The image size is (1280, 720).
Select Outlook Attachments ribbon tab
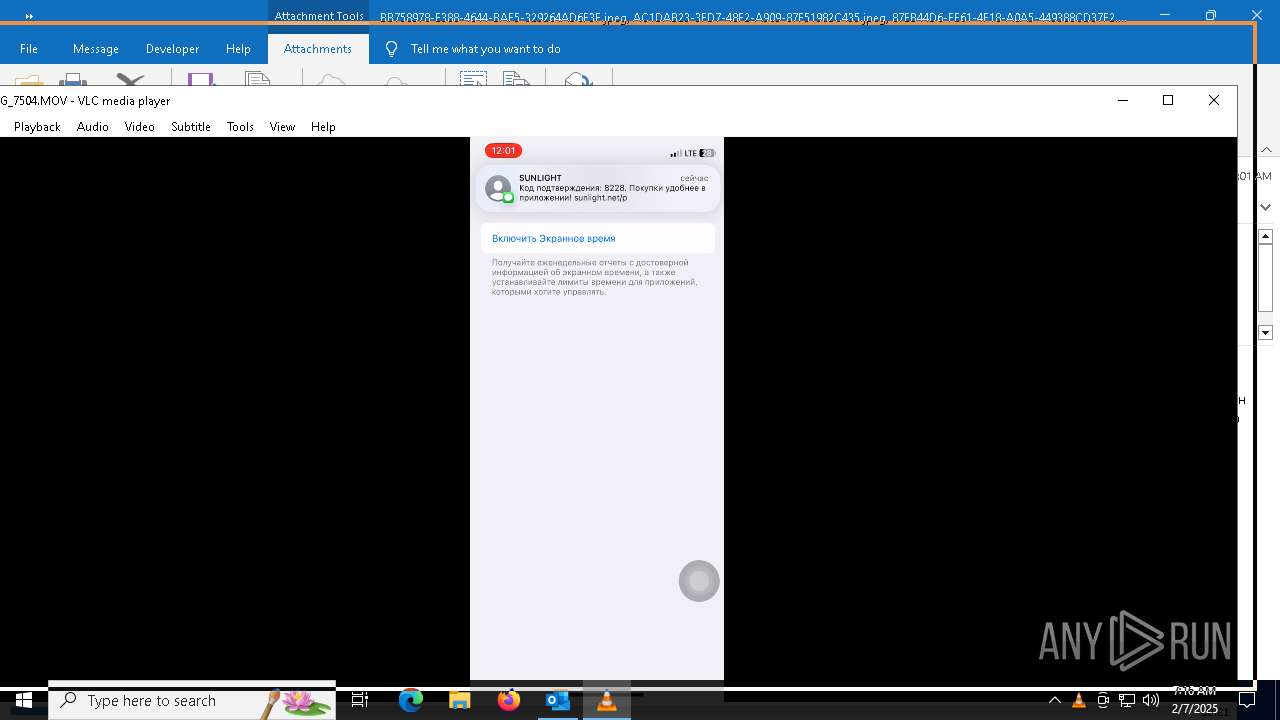(x=318, y=49)
